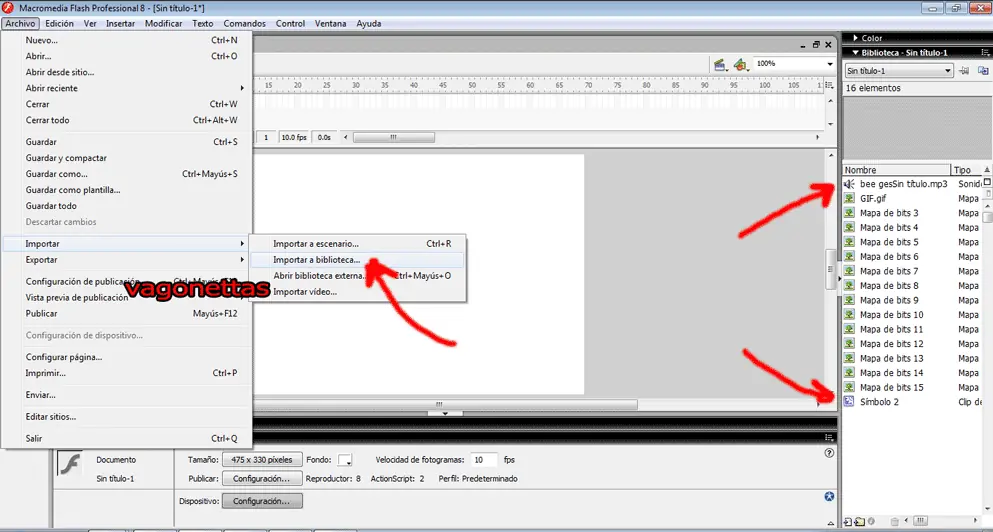This screenshot has width=993, height=532.
Task: Open a new library panel icon
Action: click(983, 71)
